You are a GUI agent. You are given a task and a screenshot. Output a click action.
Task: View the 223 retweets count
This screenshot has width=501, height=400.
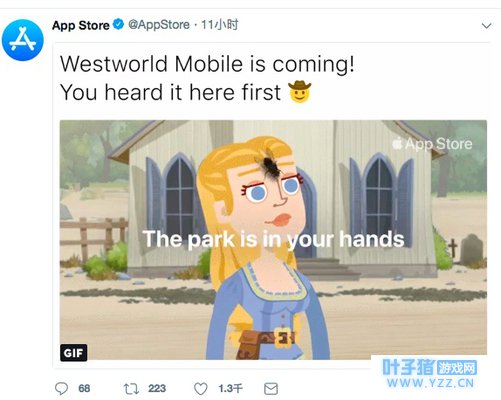pos(157,388)
